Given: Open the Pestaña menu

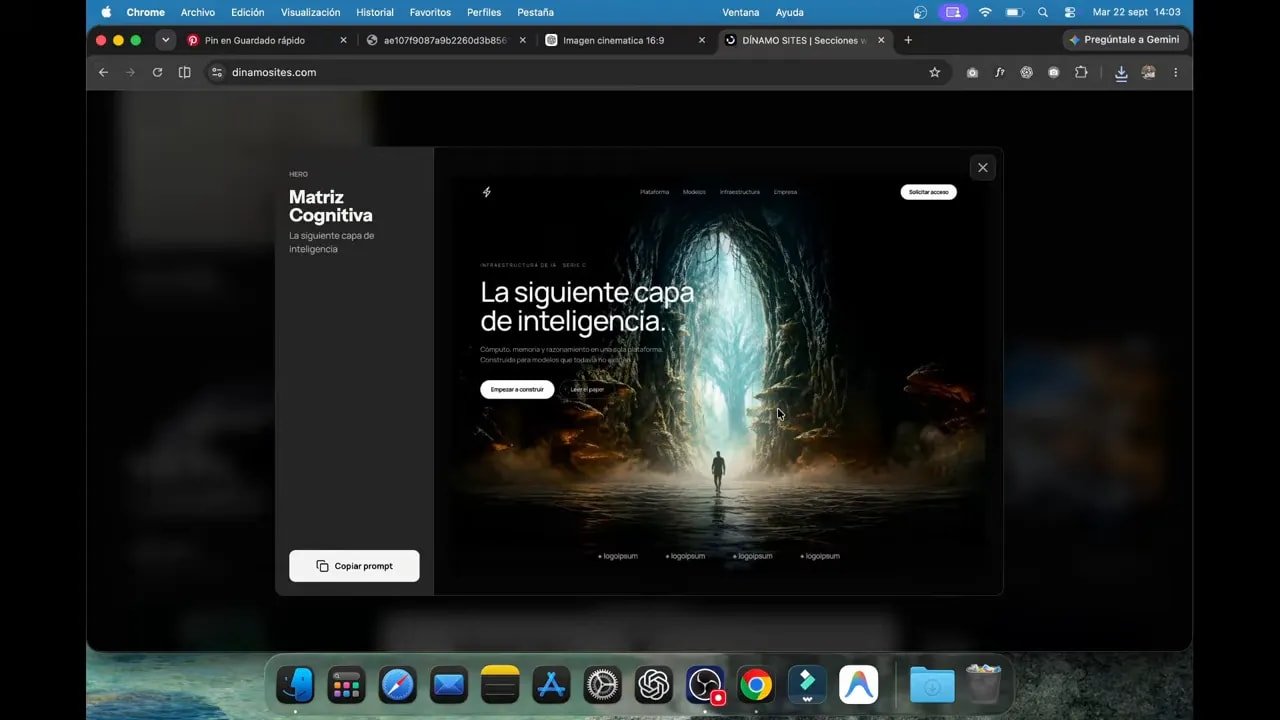Looking at the screenshot, I should point(535,12).
